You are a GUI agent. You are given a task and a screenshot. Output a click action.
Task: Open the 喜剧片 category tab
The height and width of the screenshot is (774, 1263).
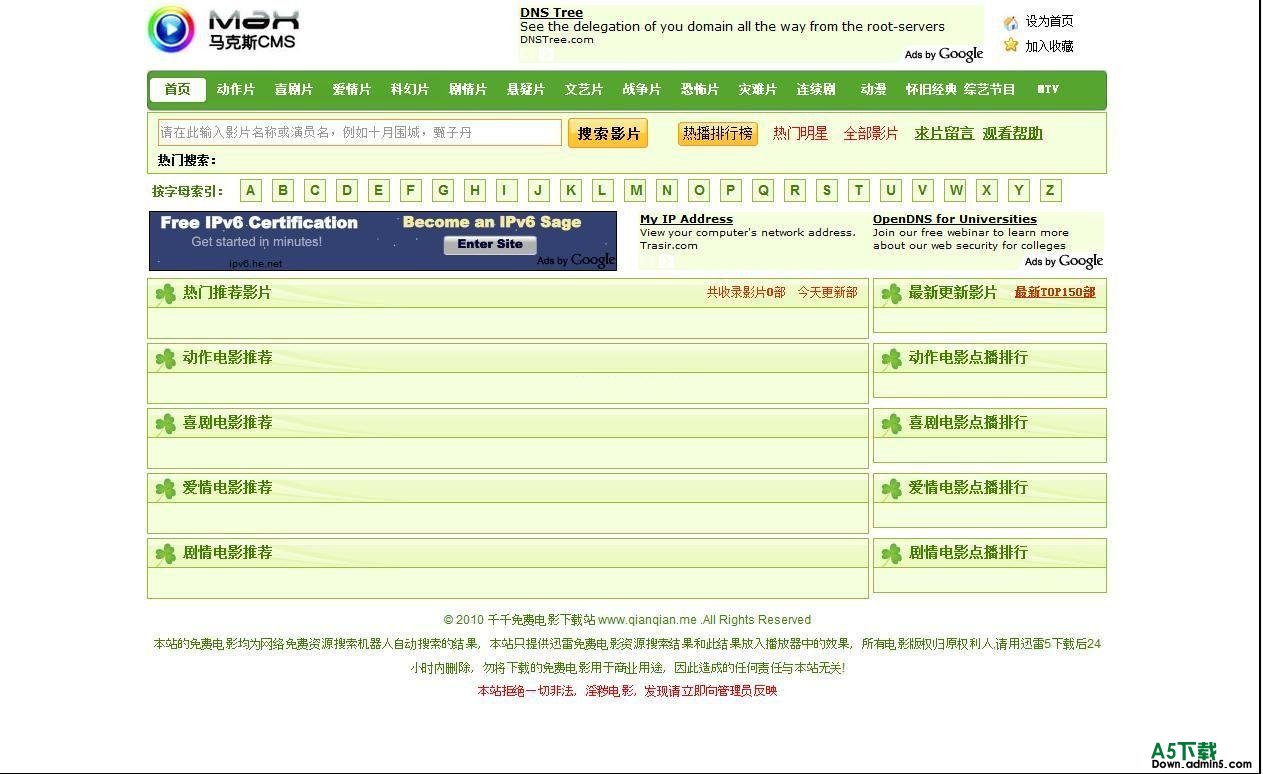click(294, 90)
